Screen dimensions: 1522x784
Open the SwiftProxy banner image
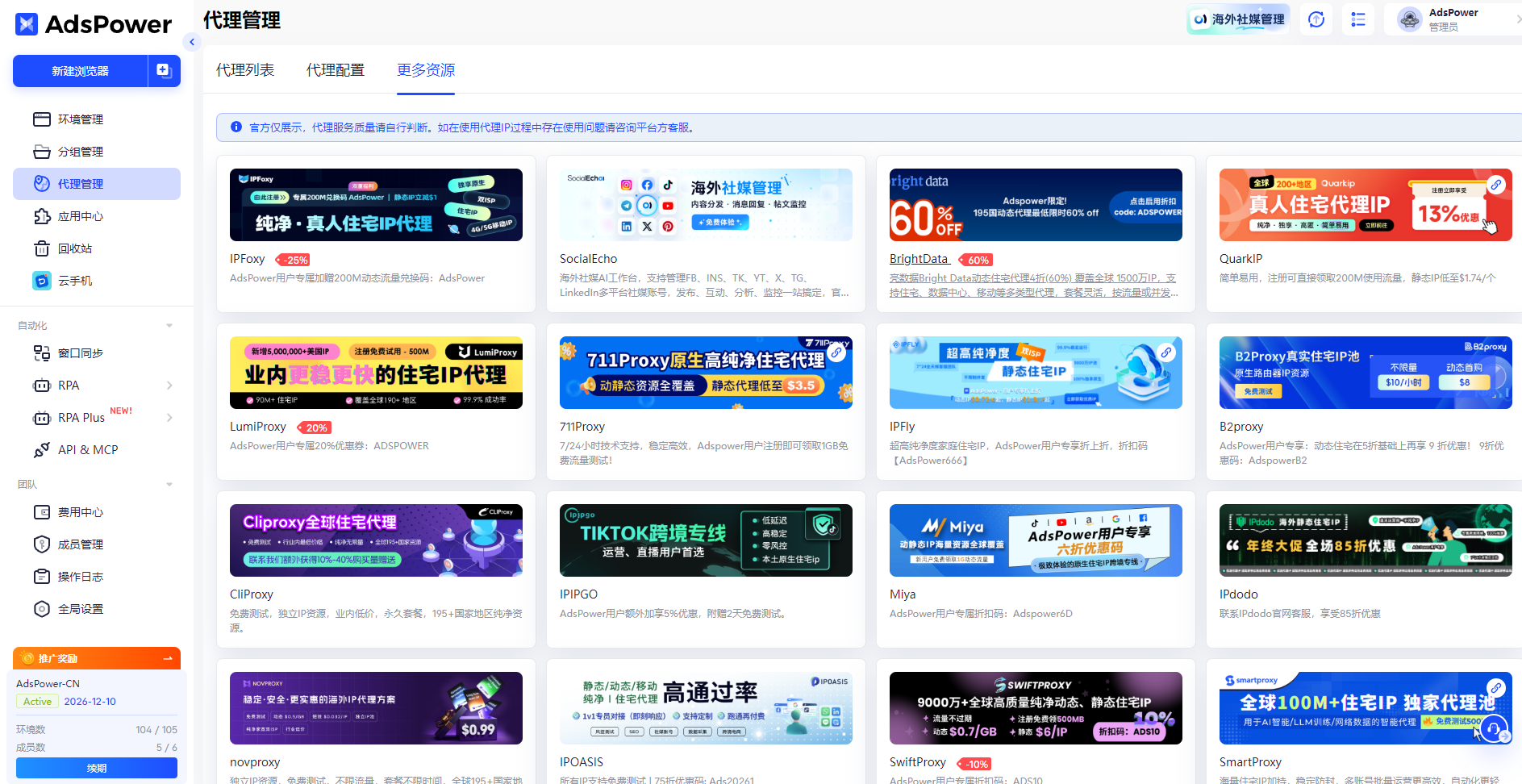pyautogui.click(x=1036, y=708)
